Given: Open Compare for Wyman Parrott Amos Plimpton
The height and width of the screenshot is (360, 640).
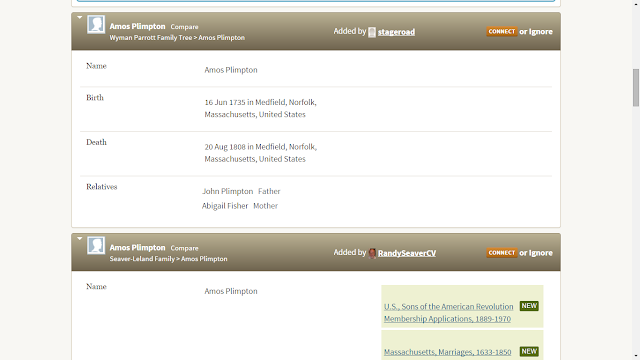Looking at the screenshot, I should [x=184, y=27].
